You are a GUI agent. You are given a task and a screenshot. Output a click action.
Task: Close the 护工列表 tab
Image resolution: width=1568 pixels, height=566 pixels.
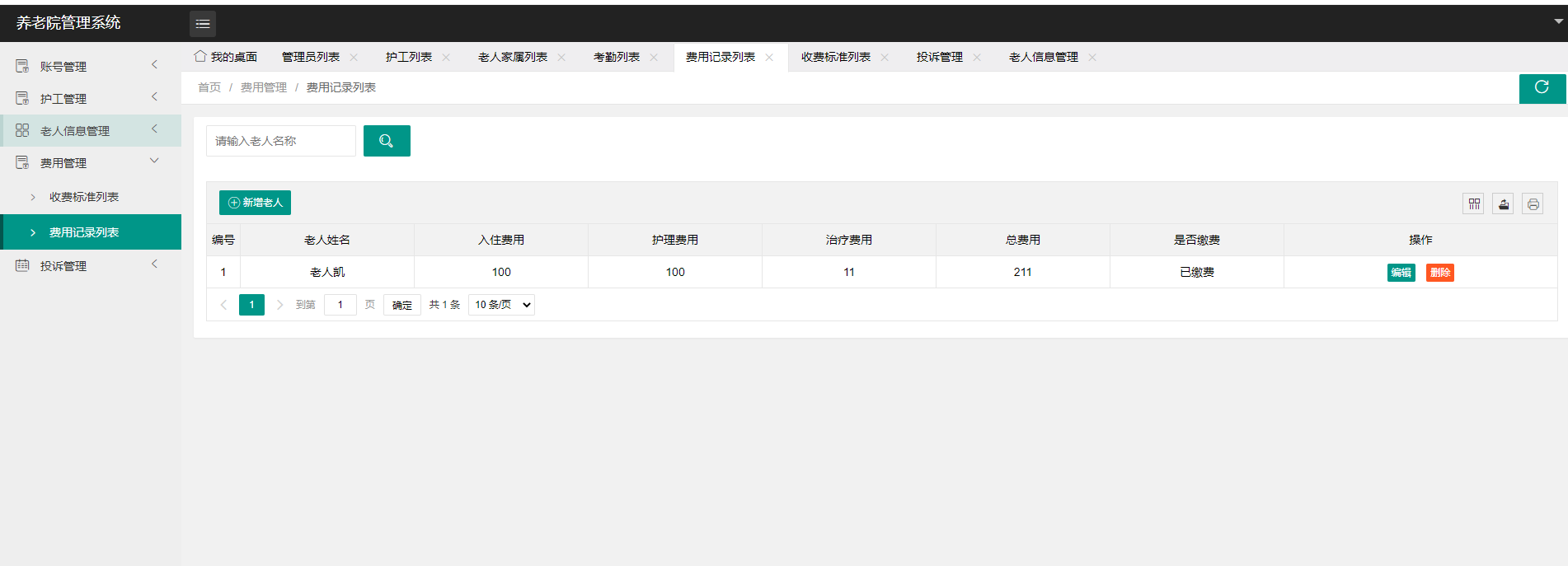pos(446,57)
